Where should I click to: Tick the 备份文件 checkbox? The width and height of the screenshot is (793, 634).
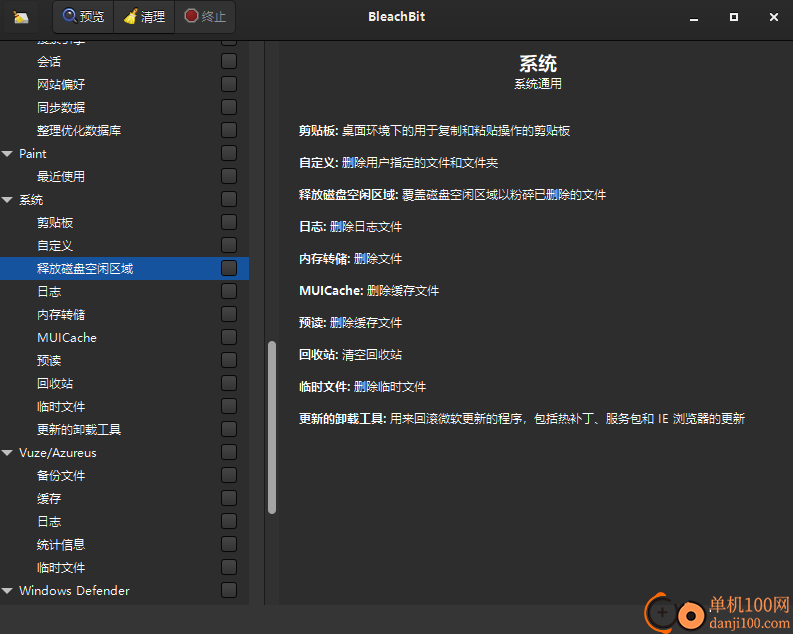(x=229, y=475)
